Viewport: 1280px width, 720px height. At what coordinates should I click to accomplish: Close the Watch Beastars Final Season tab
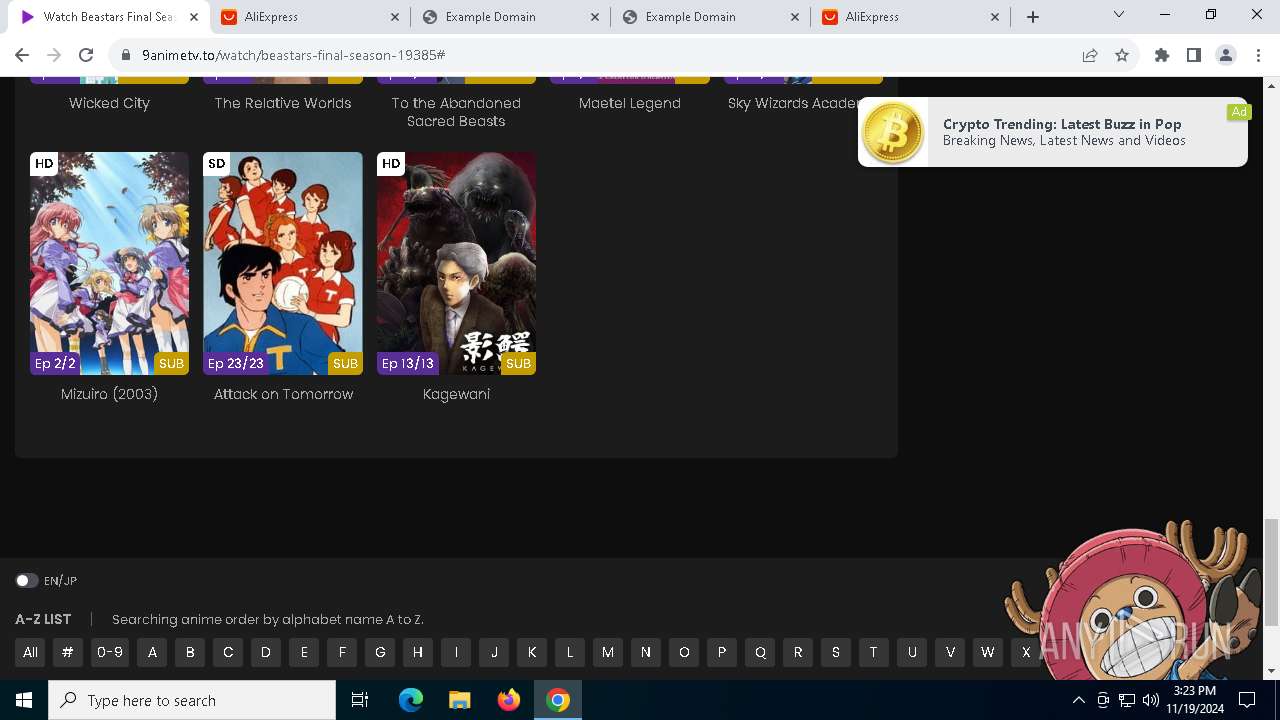coord(194,17)
